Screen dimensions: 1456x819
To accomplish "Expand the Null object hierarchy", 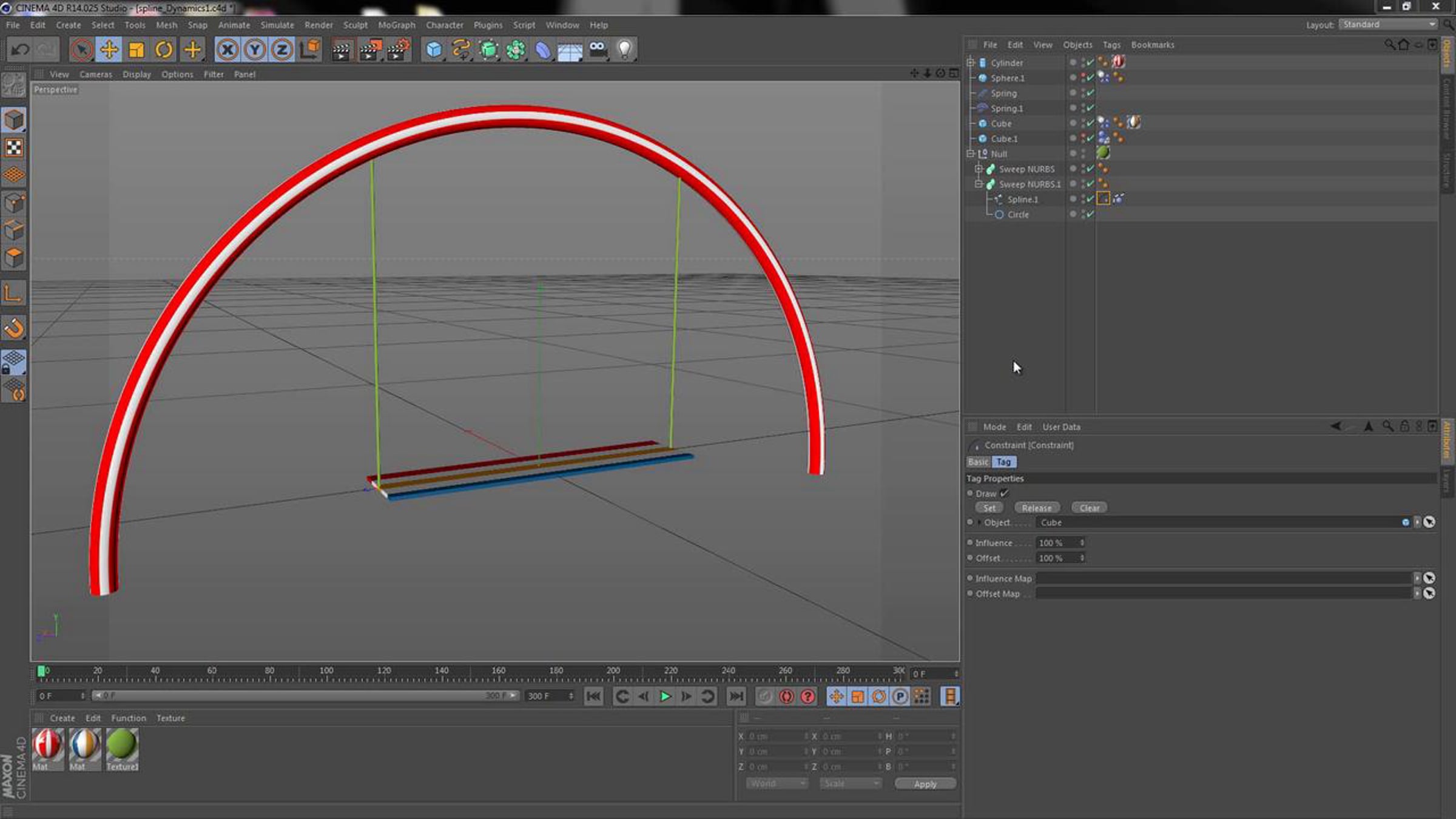I will click(971, 153).
